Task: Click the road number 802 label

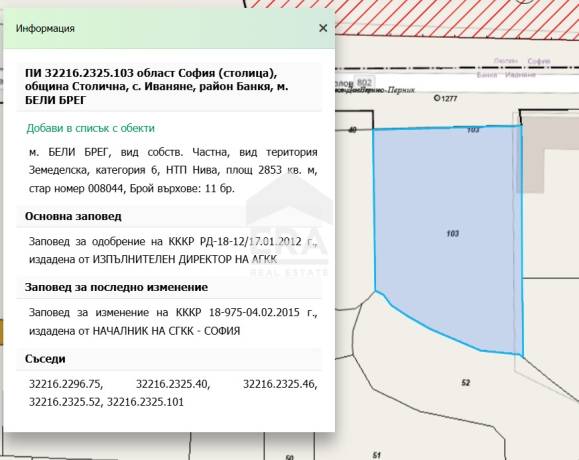Action: [x=365, y=82]
